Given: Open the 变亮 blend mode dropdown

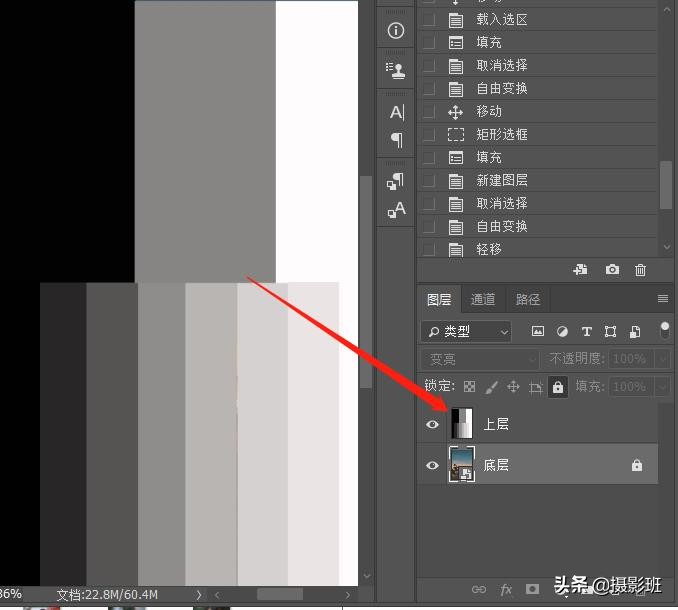Looking at the screenshot, I should (480, 359).
